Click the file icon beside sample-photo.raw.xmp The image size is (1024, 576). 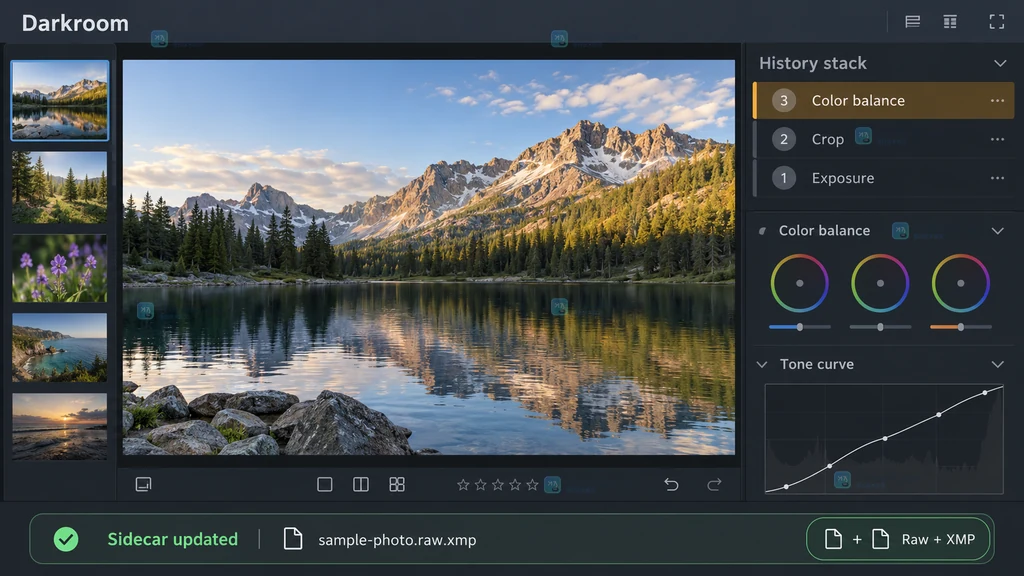293,539
